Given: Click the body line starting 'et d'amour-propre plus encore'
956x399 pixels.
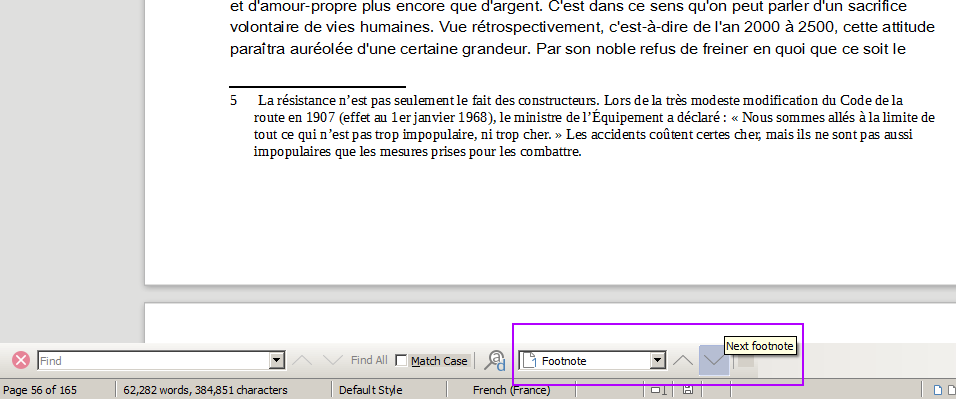Looking at the screenshot, I should click(568, 7).
